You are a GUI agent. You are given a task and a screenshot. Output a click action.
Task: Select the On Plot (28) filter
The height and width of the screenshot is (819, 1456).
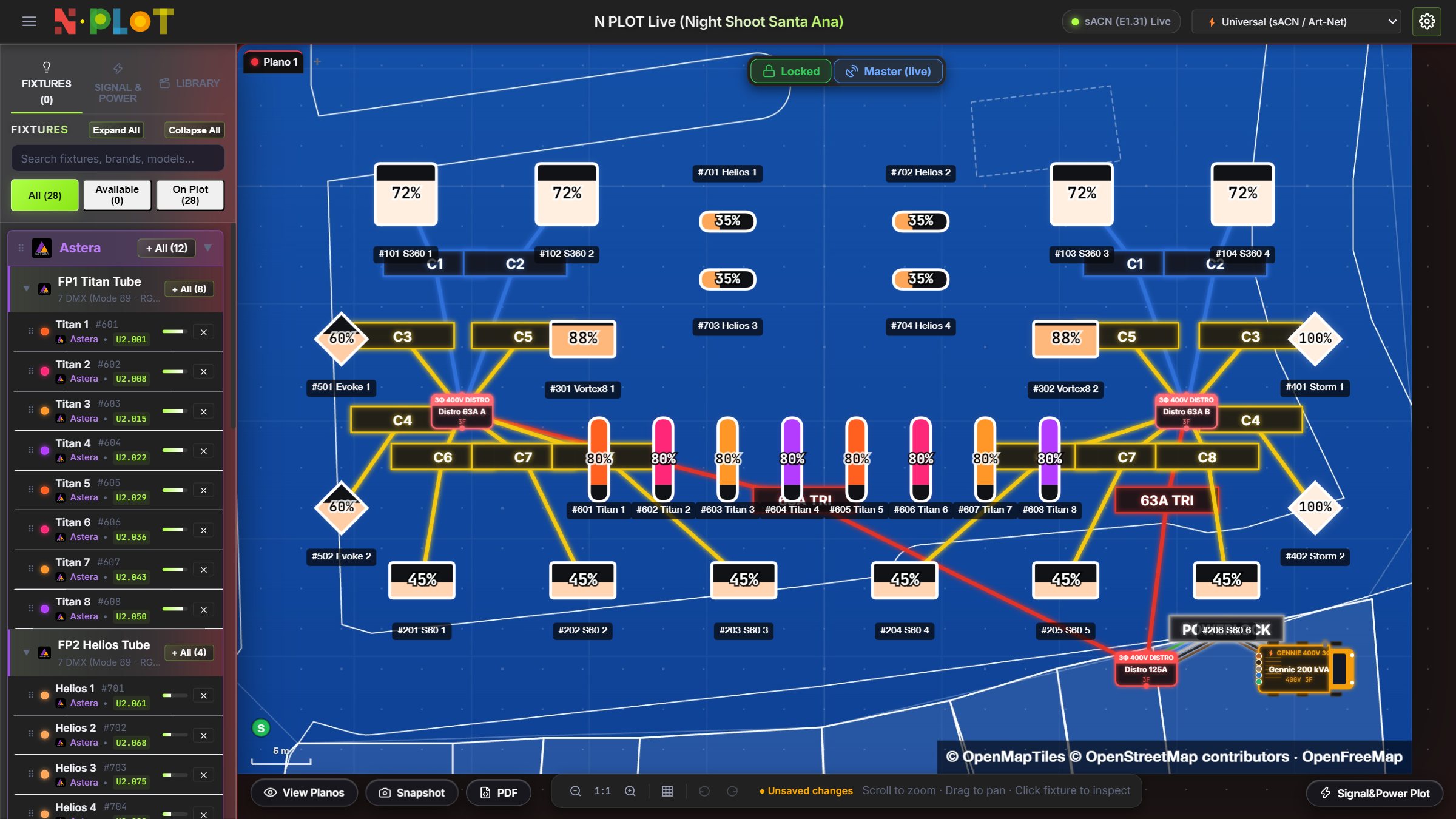point(190,195)
